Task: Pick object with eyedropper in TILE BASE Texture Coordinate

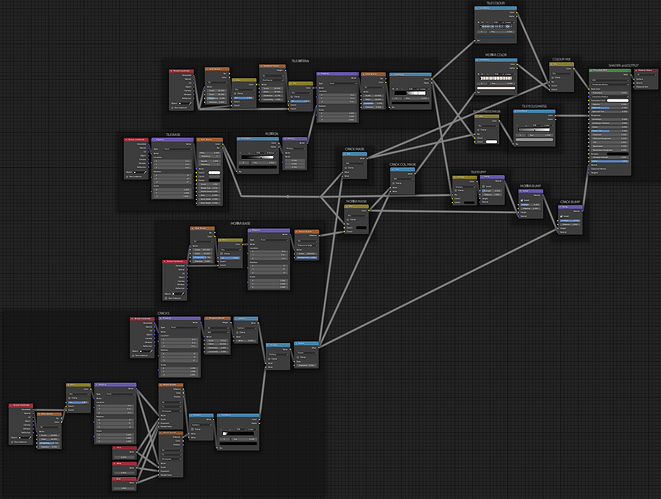Action: pyautogui.click(x=145, y=172)
